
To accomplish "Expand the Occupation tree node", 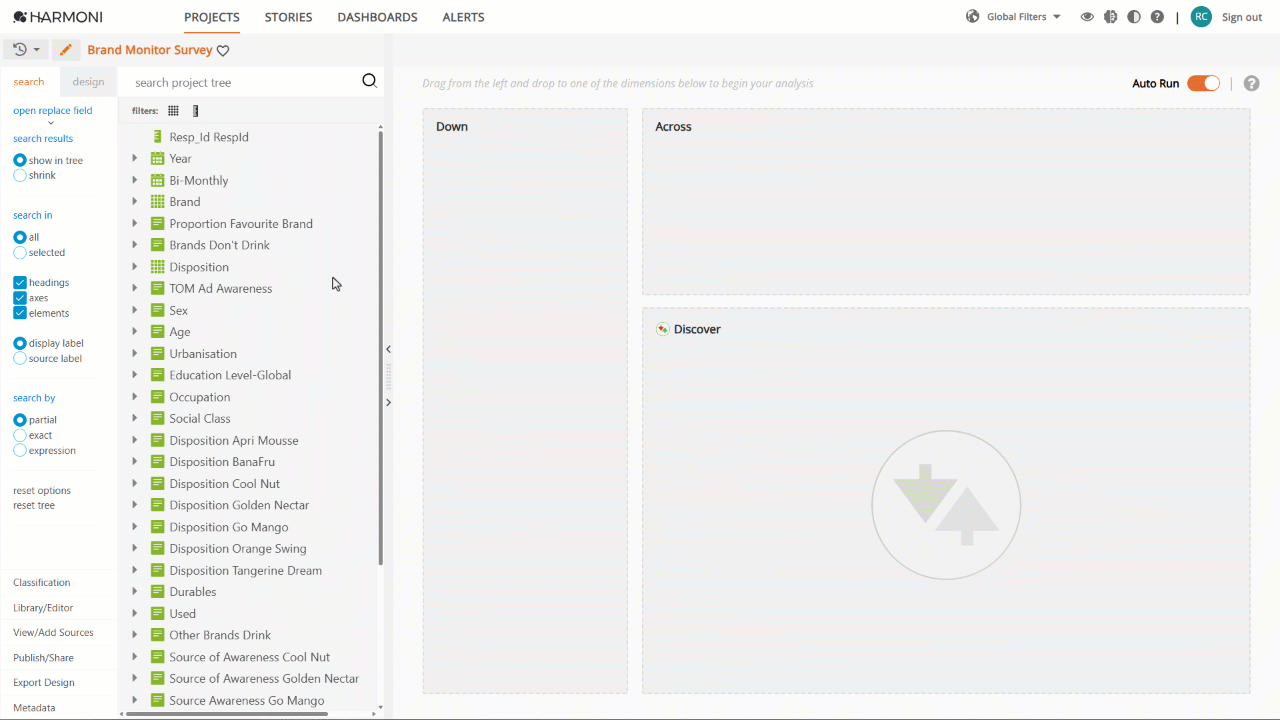I will [x=135, y=396].
